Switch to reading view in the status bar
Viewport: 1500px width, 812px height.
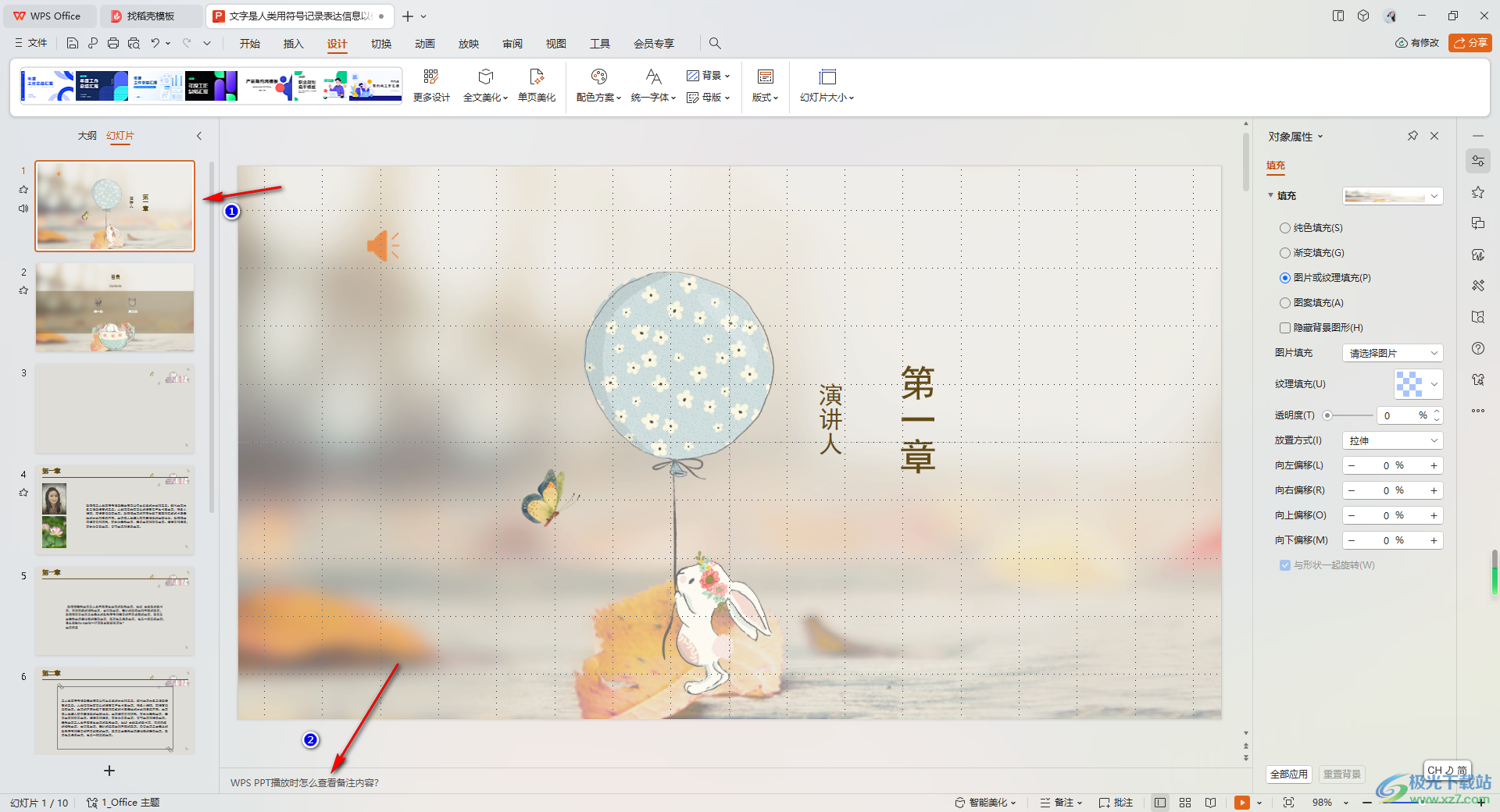(x=1210, y=803)
